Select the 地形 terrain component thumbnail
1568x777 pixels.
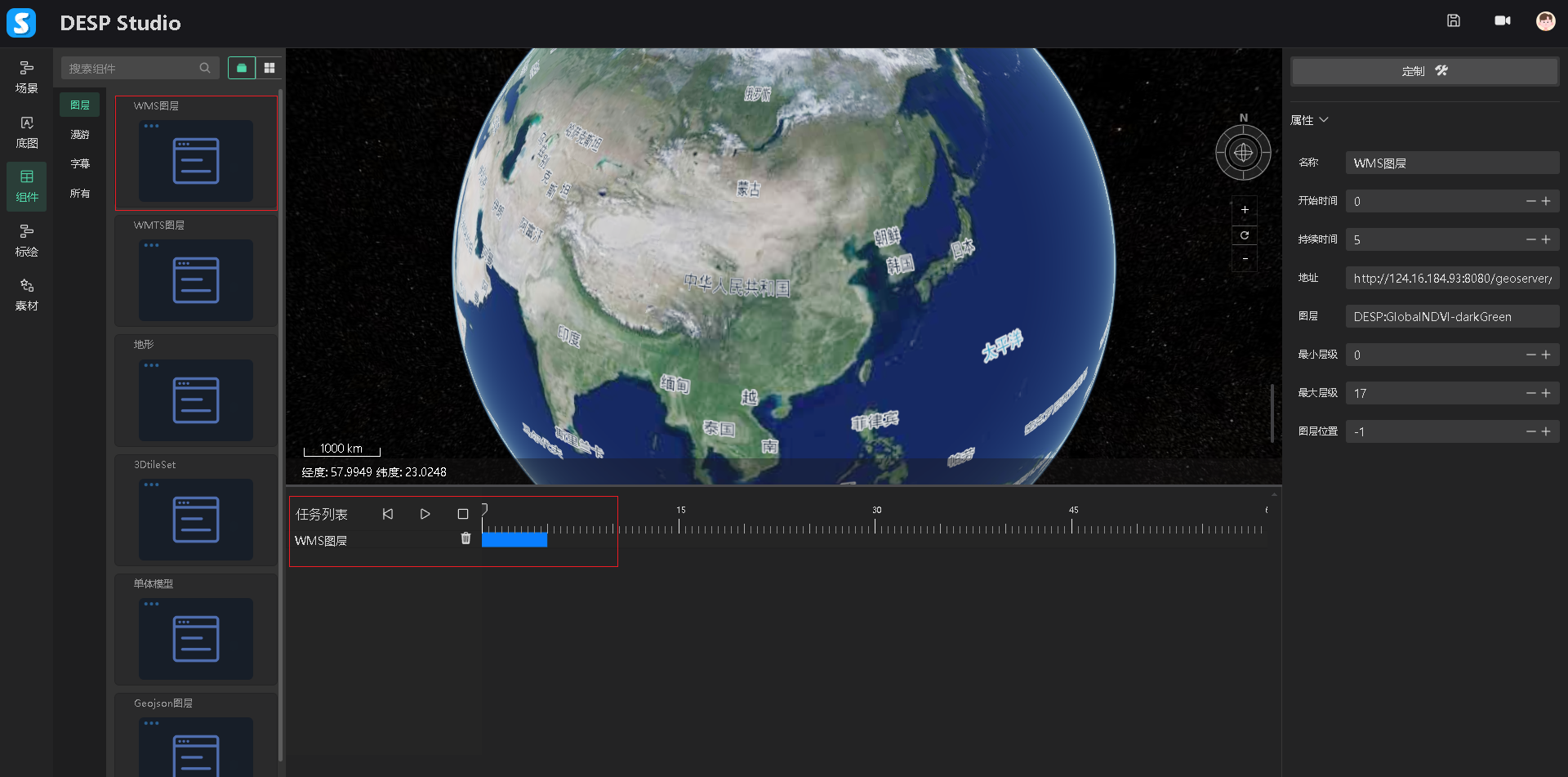pos(196,400)
